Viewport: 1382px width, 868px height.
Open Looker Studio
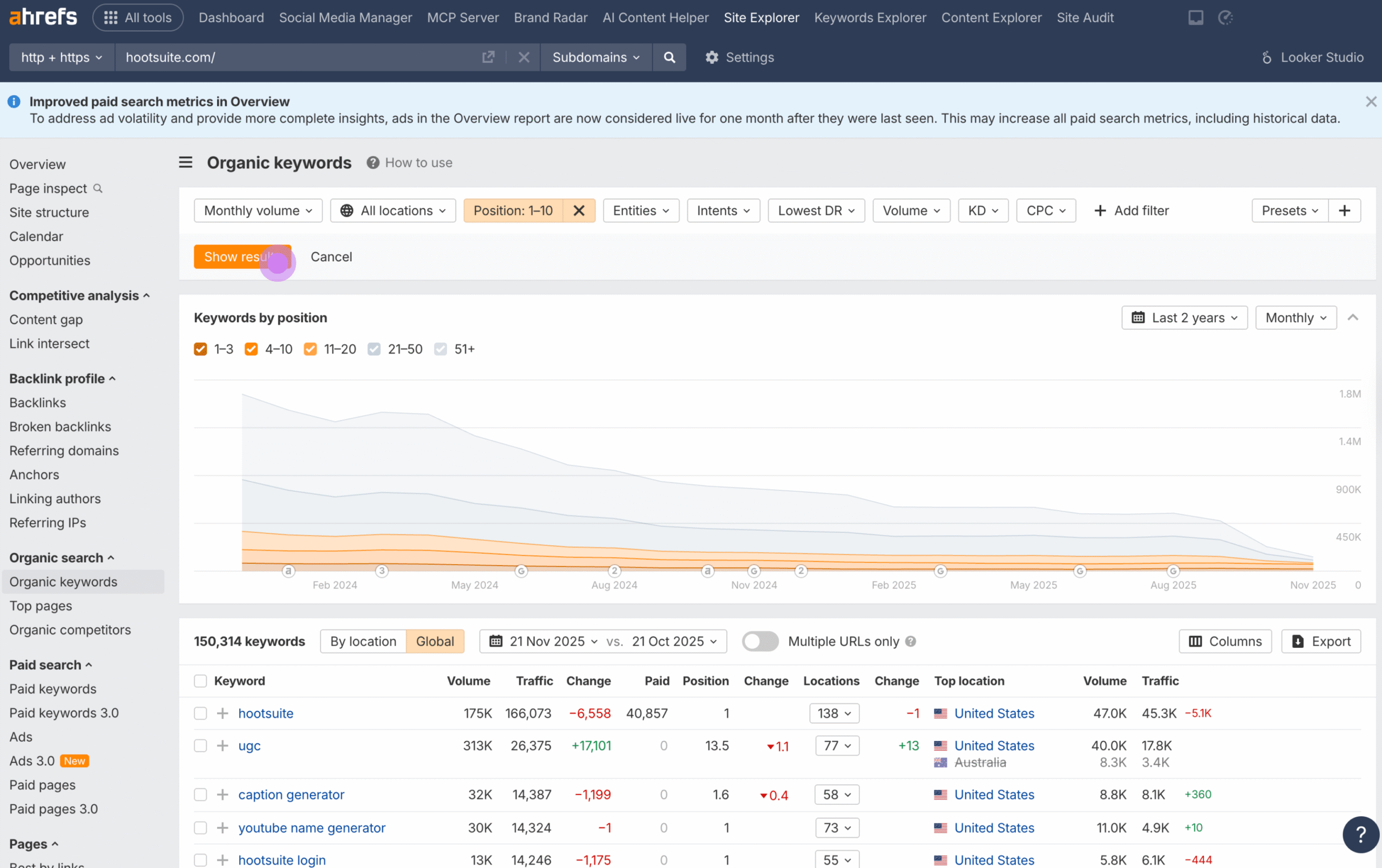[x=1313, y=57]
